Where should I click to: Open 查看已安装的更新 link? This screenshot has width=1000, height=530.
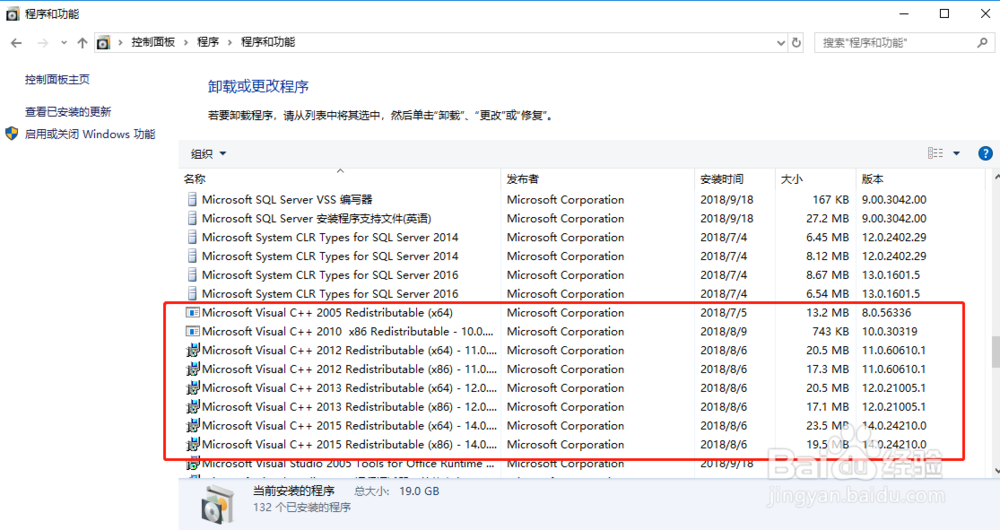coord(68,112)
